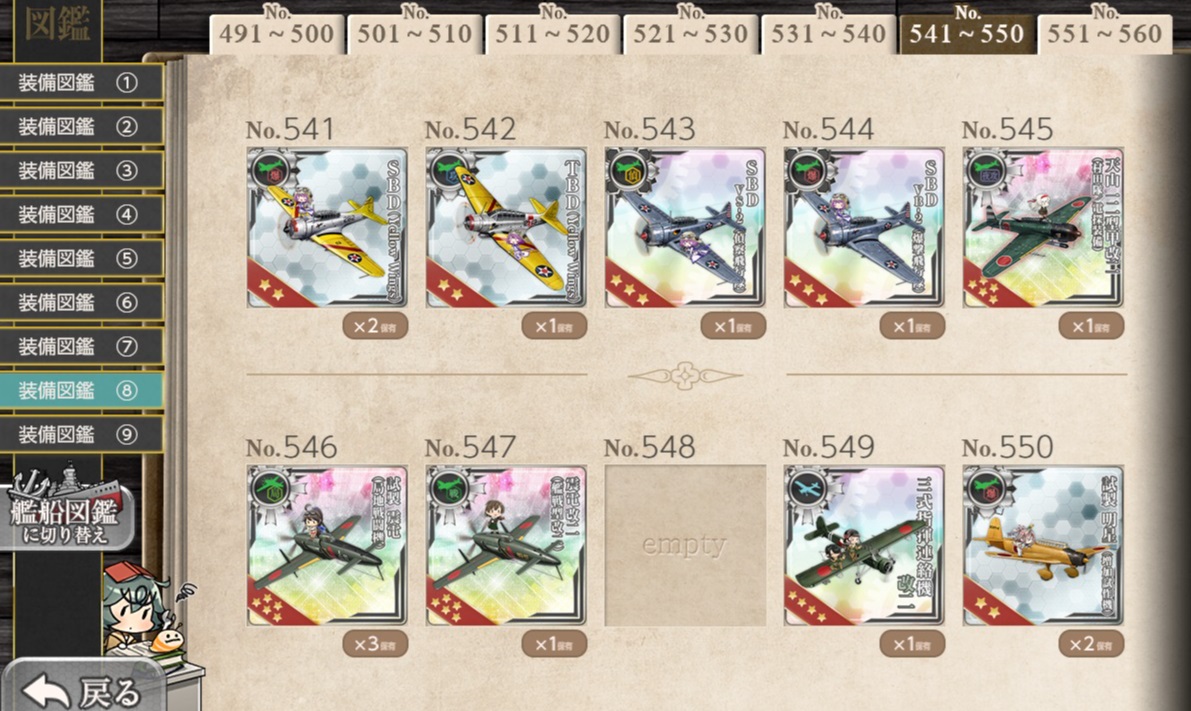
Task: Select the No.544 SBD VB-2 aircraft card
Action: (864, 227)
